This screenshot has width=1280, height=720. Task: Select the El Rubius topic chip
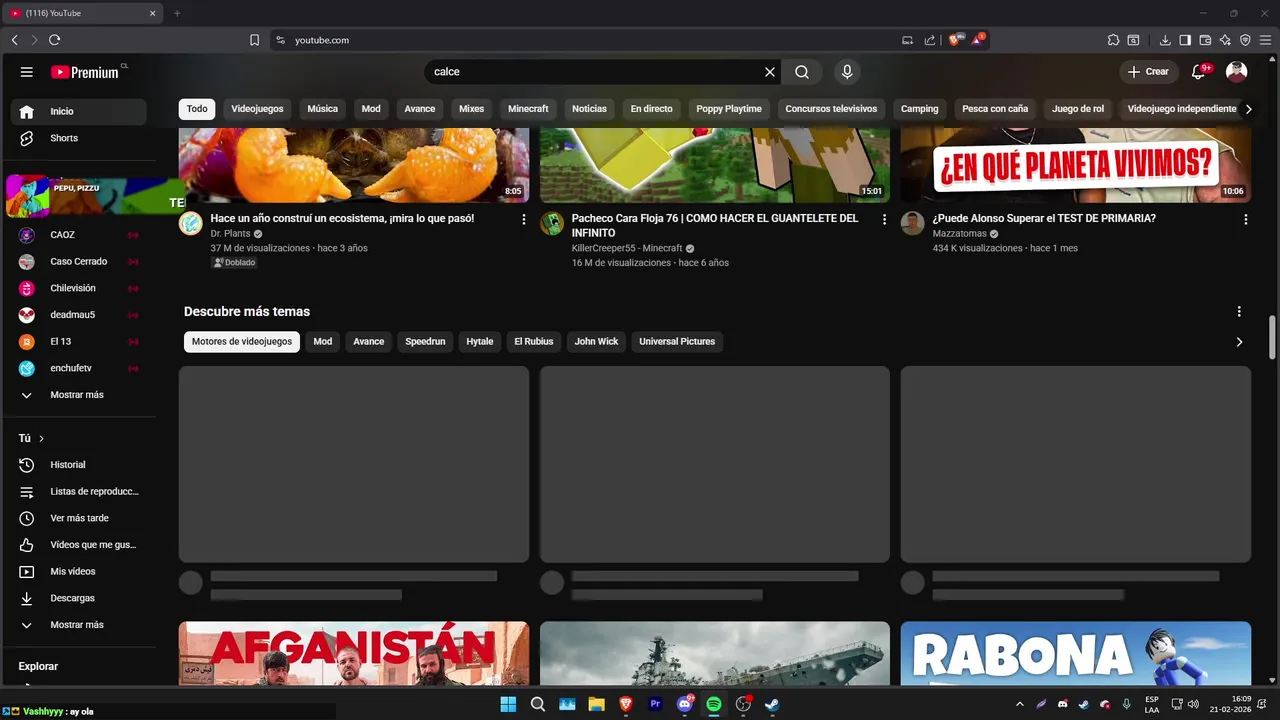pyautogui.click(x=534, y=342)
